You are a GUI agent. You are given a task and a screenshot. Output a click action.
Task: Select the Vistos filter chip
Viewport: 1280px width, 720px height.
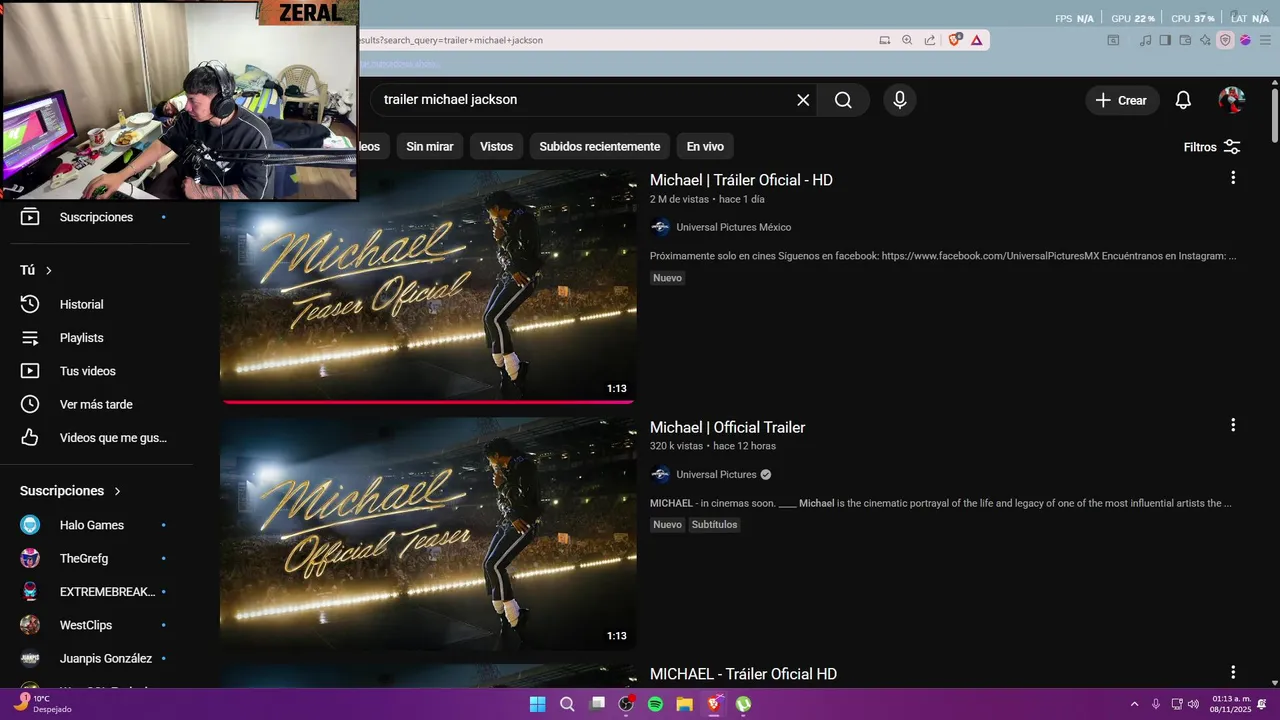pos(496,146)
